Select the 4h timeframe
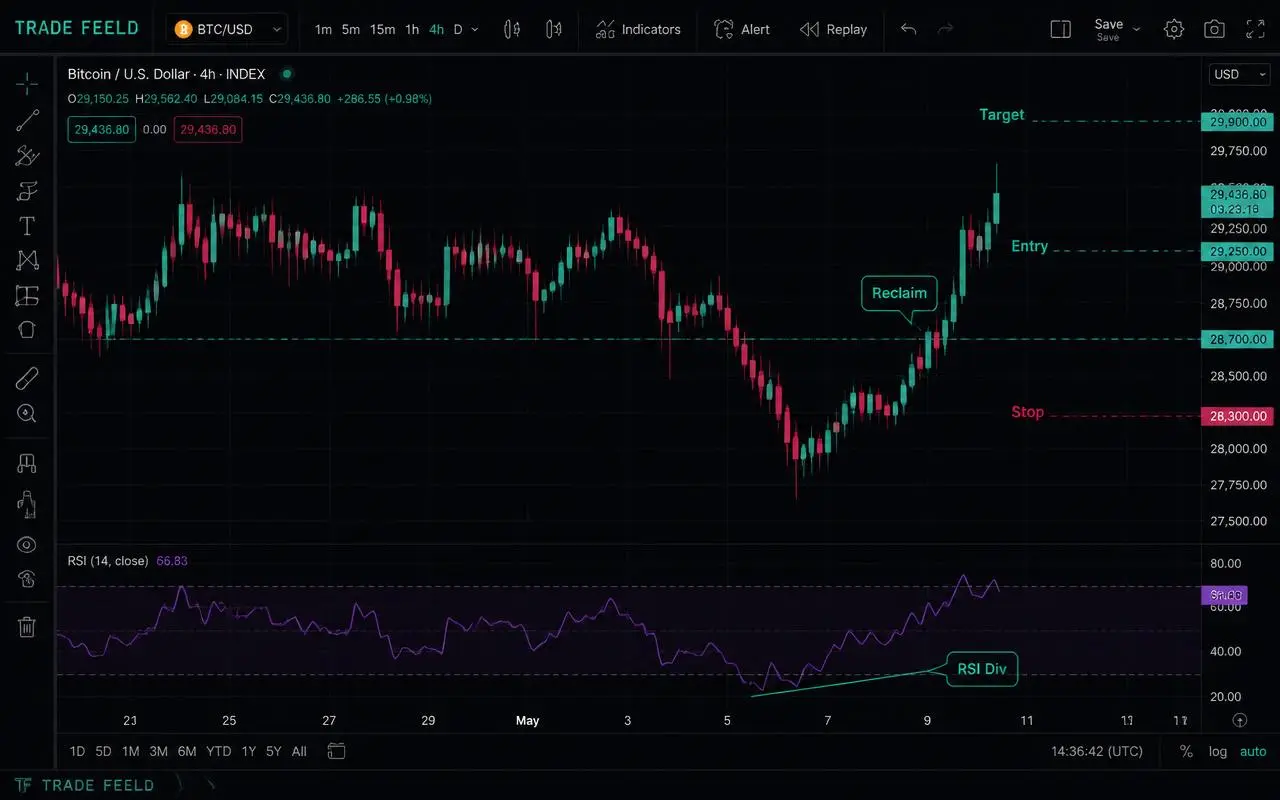Viewport: 1280px width, 800px height. [x=436, y=29]
